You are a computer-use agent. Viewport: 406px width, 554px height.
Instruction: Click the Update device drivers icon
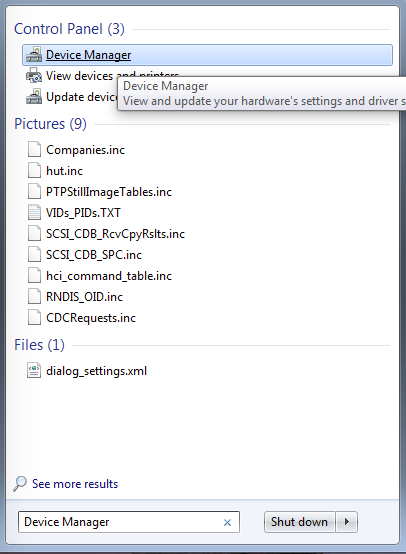(34, 97)
